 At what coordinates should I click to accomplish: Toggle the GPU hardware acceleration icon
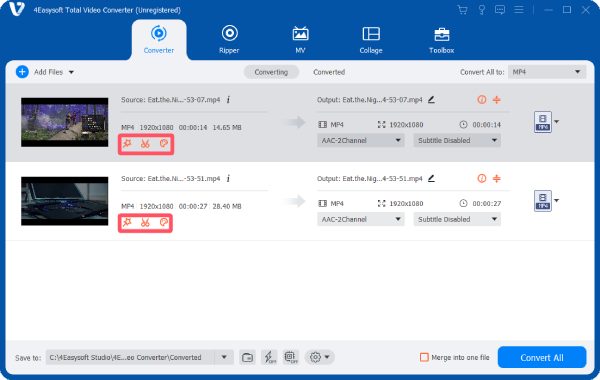pyautogui.click(x=291, y=357)
